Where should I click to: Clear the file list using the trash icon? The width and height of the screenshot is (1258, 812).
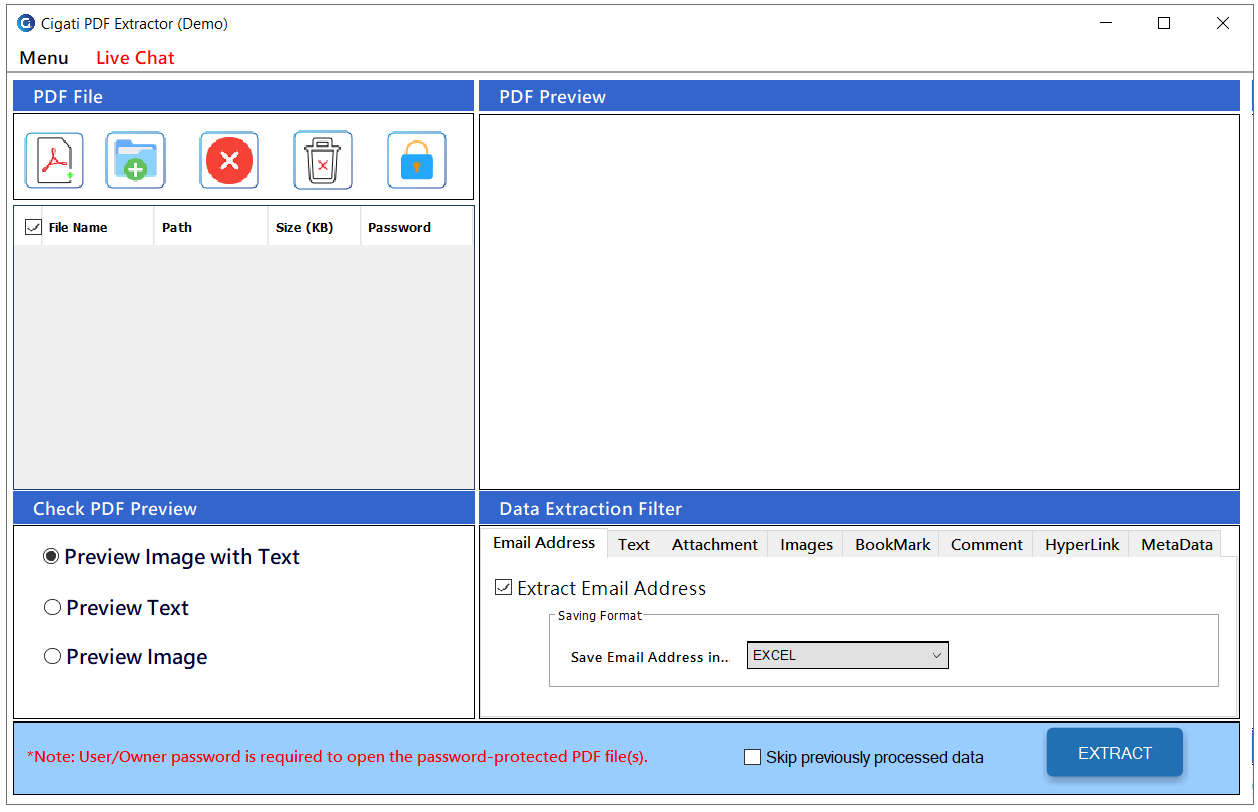pos(322,159)
